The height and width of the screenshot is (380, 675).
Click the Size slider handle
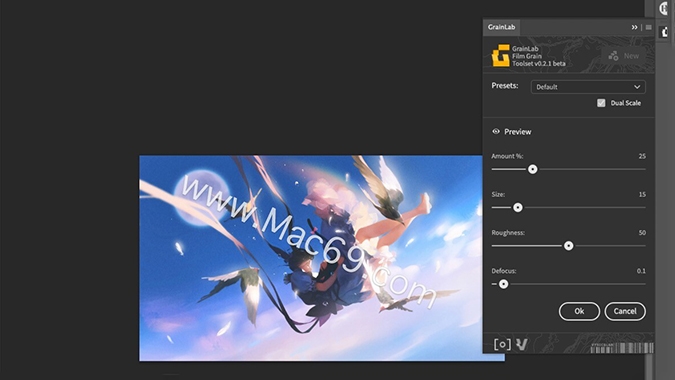(x=518, y=207)
